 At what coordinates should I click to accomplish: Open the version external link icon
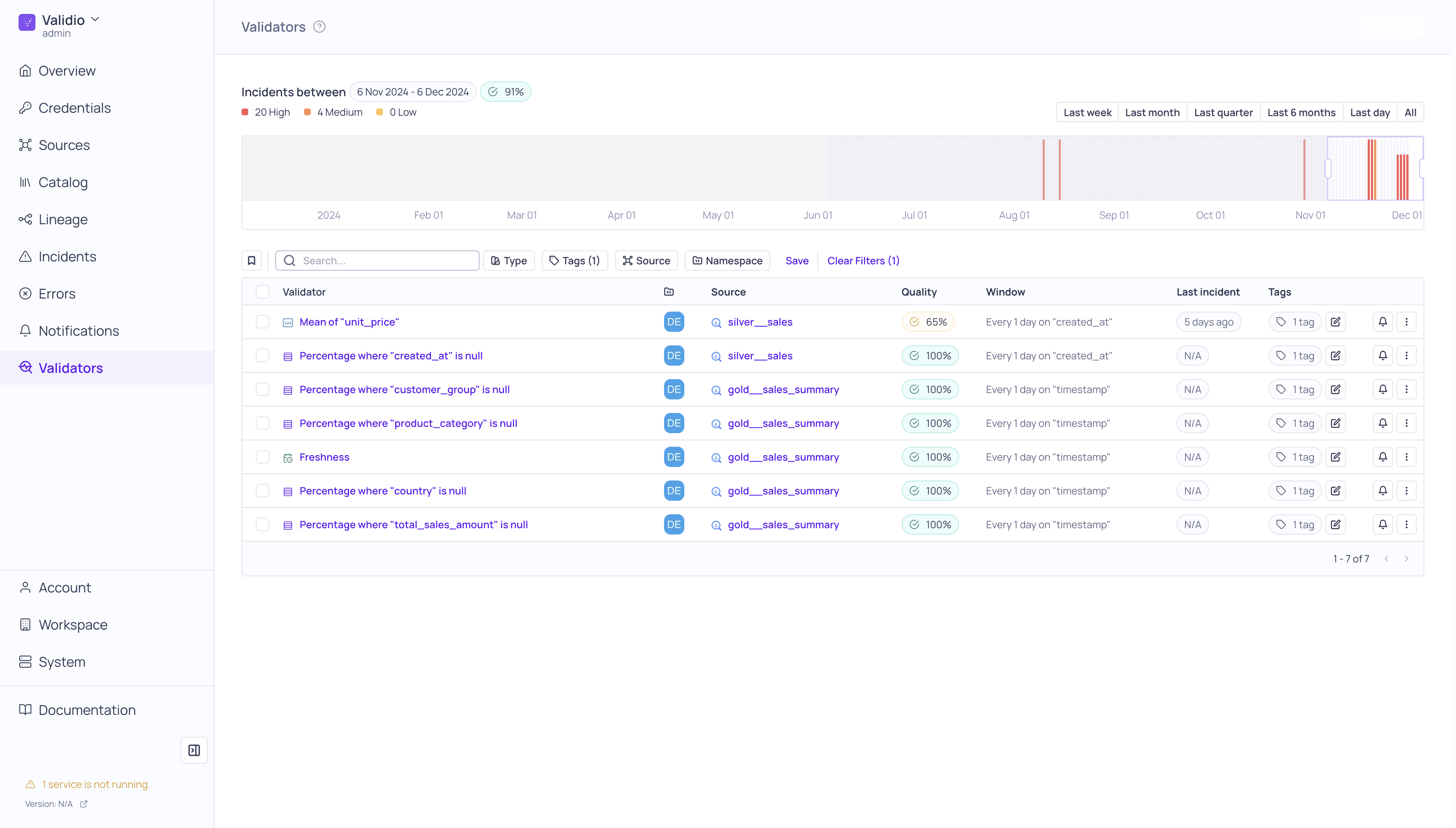[x=84, y=804]
